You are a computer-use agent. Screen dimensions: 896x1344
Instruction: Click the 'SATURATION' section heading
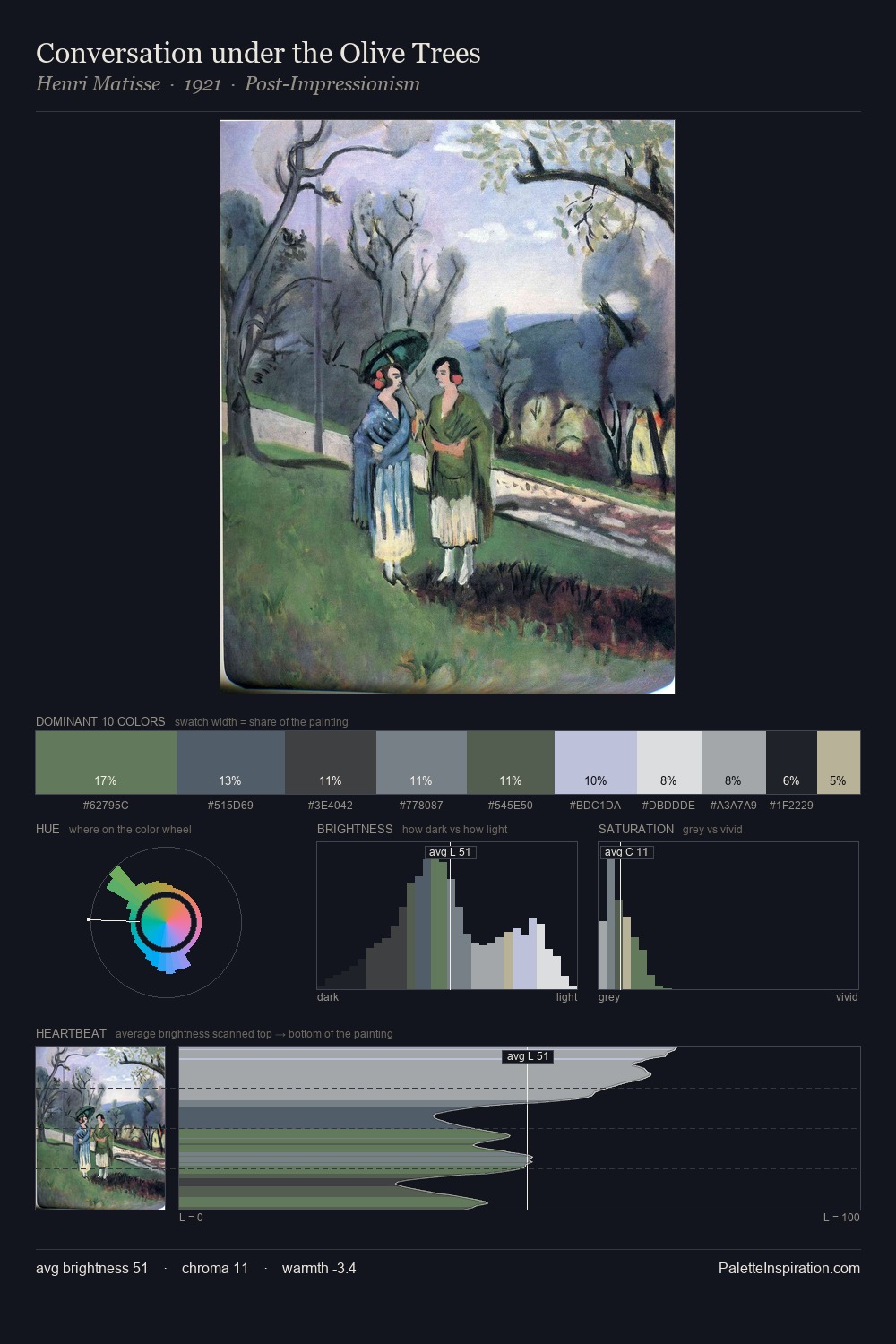point(636,829)
